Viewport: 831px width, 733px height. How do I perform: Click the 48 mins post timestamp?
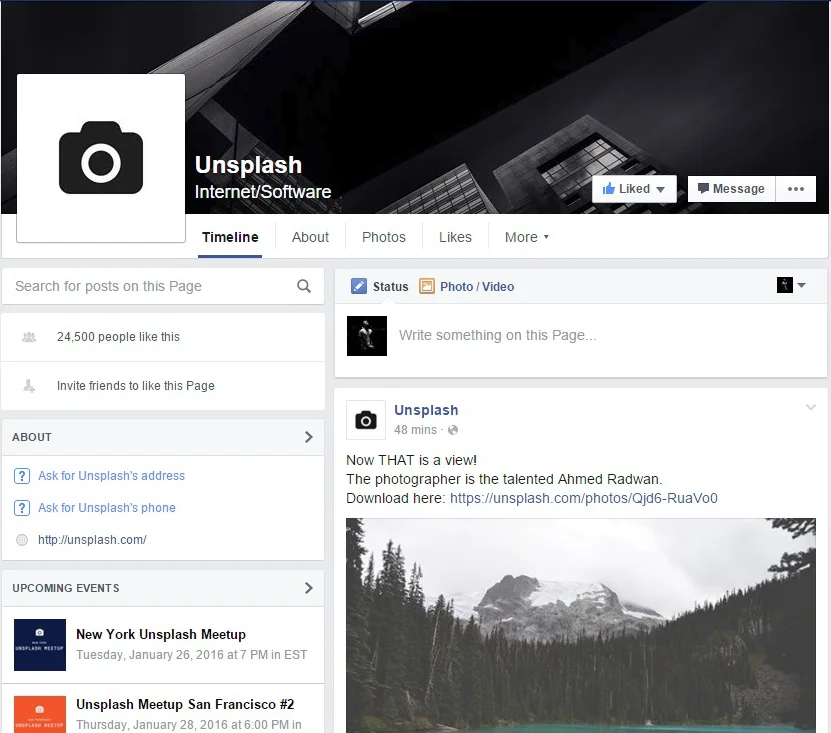tap(415, 430)
